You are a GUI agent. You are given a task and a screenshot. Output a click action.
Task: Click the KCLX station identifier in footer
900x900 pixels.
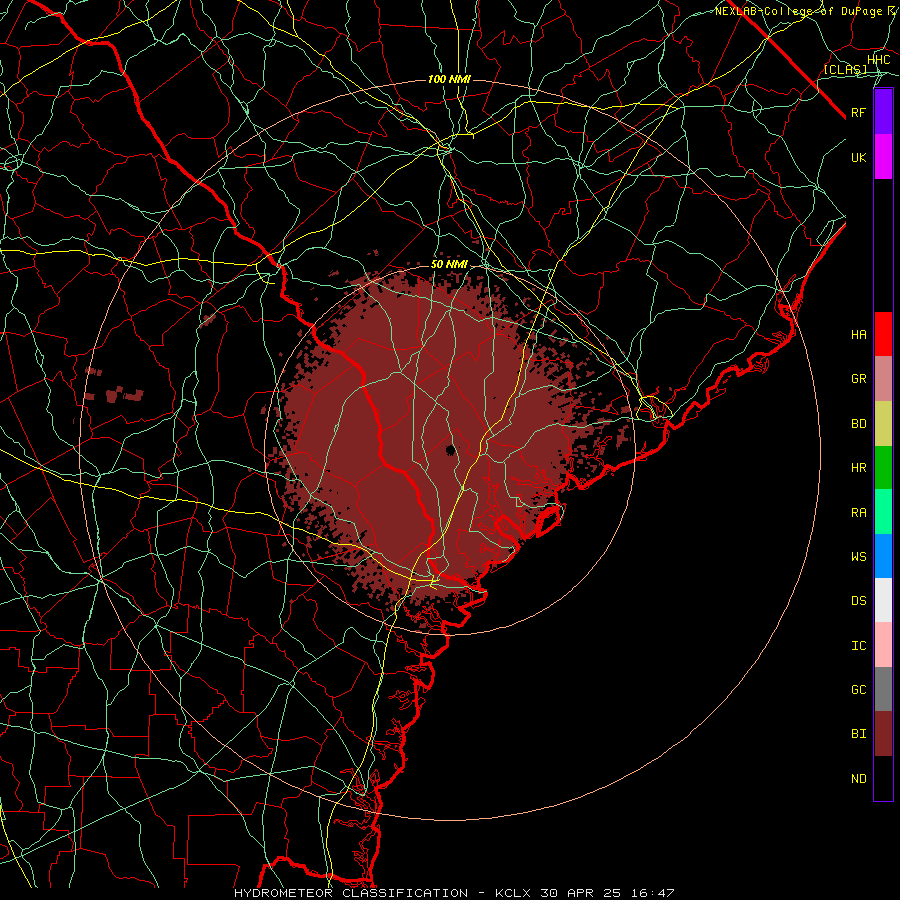click(515, 893)
